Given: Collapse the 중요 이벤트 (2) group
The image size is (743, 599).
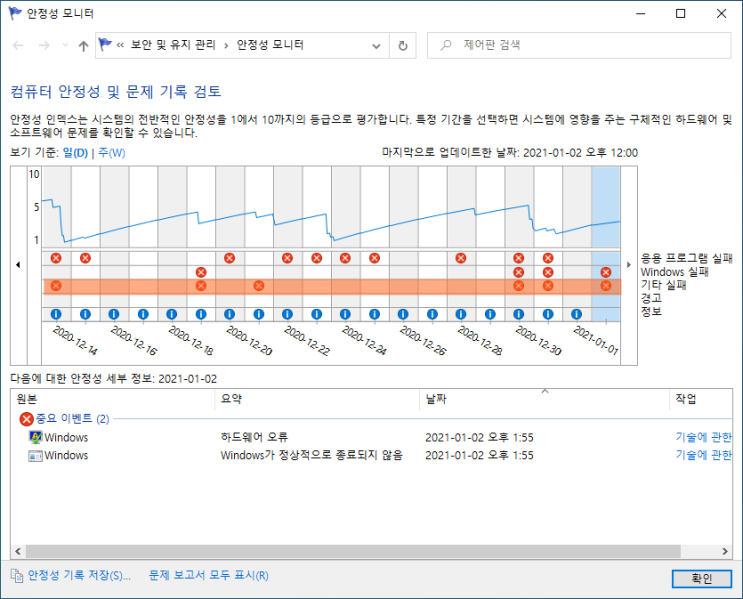Looking at the screenshot, I should coord(63,418).
